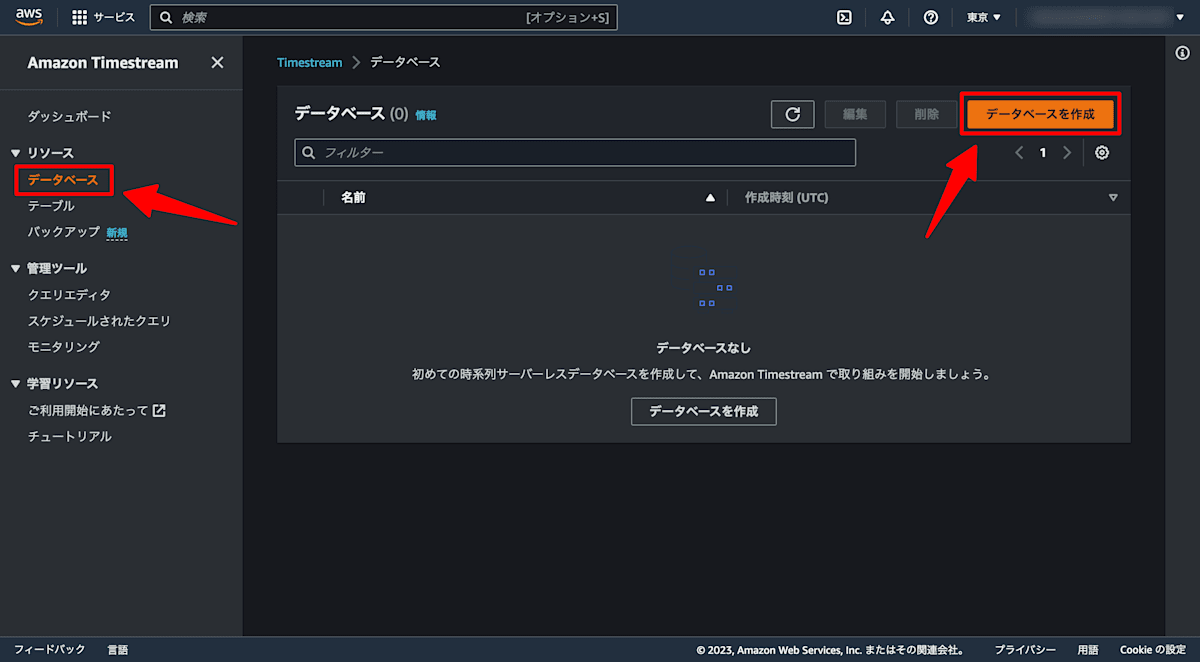Image resolution: width=1200 pixels, height=662 pixels.
Task: Click the 編集 button
Action: 856,114
